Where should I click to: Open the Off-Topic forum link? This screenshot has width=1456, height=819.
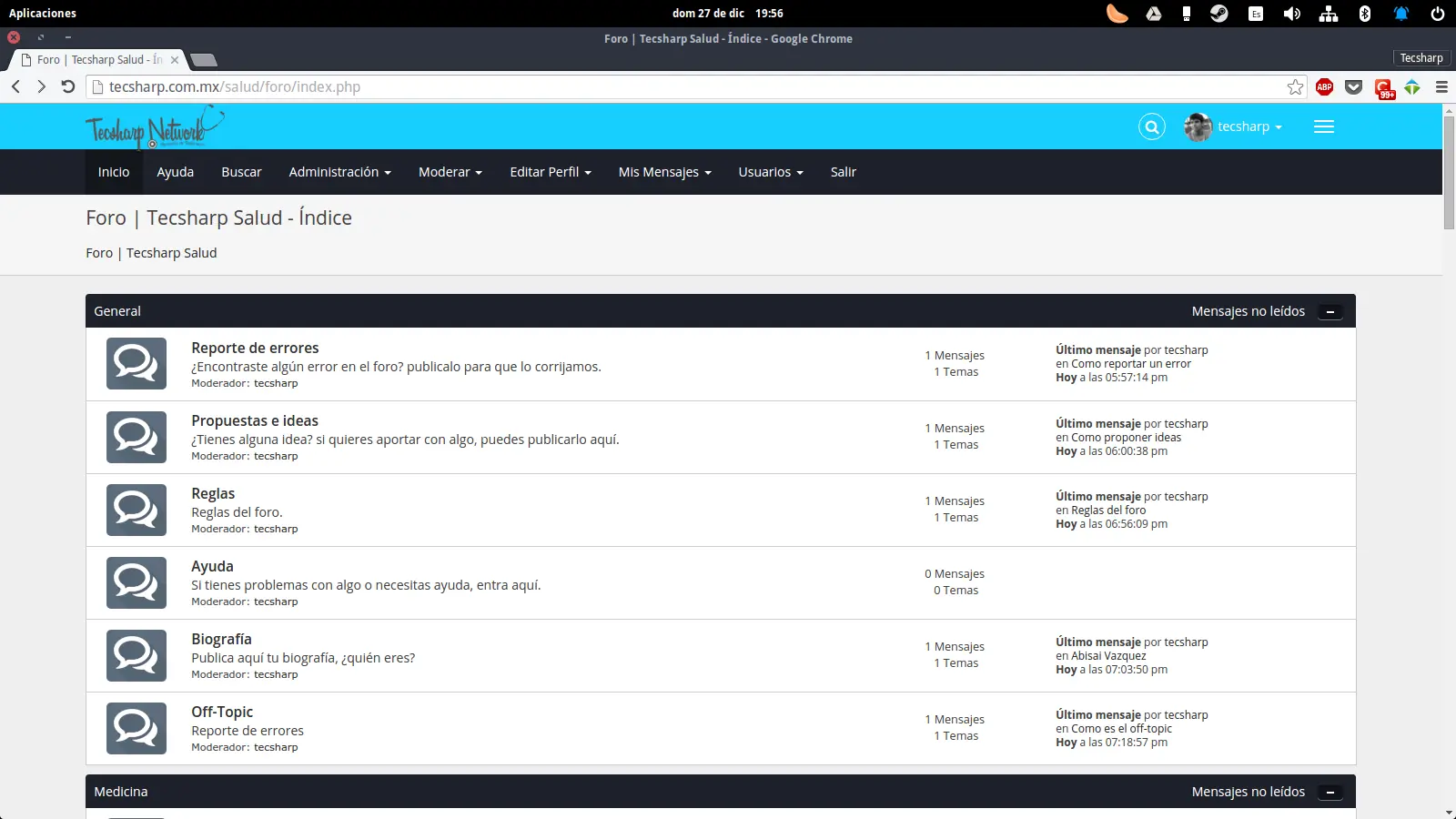(222, 712)
